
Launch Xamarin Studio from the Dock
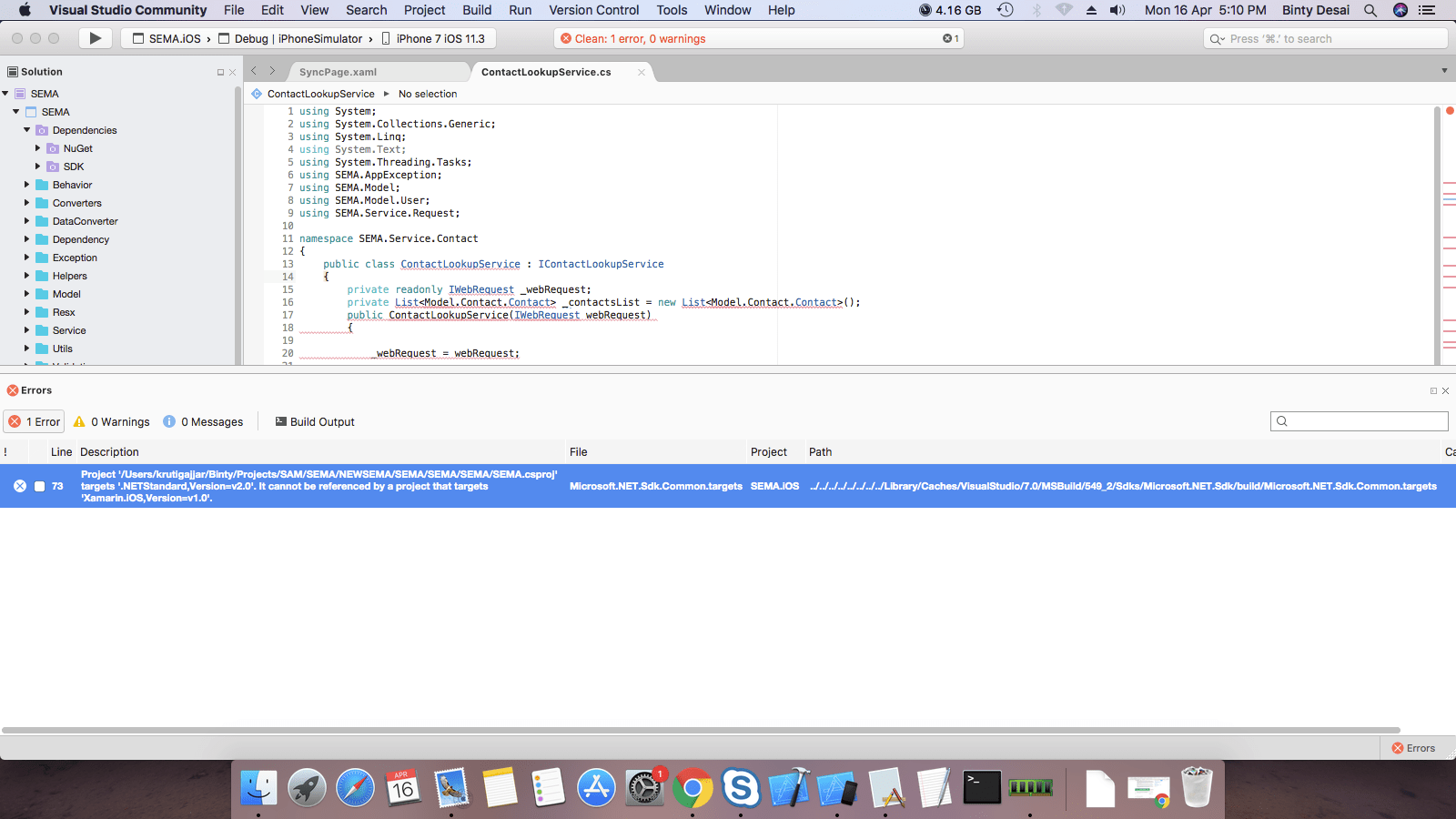click(834, 789)
